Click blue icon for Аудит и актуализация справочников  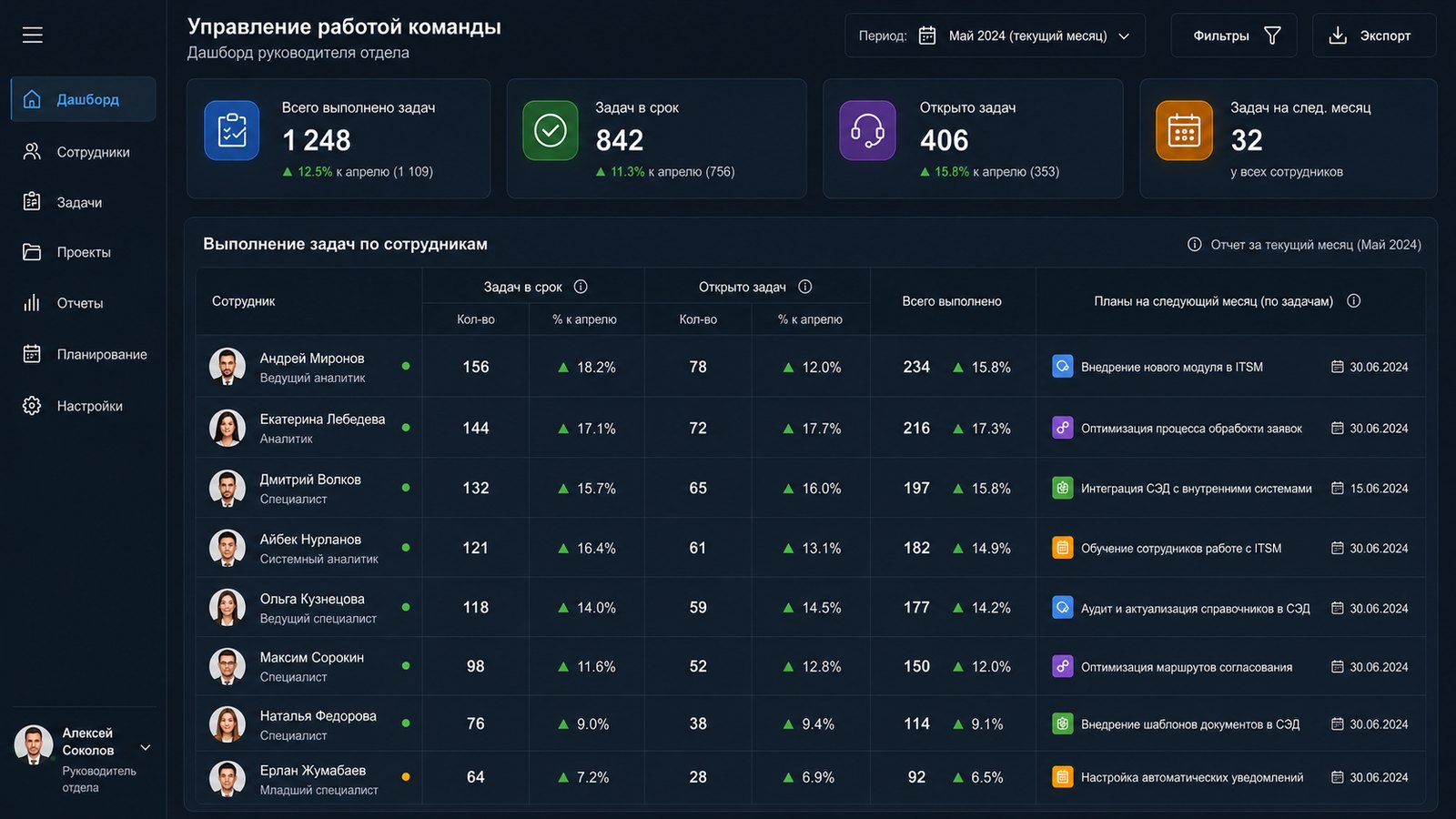coord(1063,608)
